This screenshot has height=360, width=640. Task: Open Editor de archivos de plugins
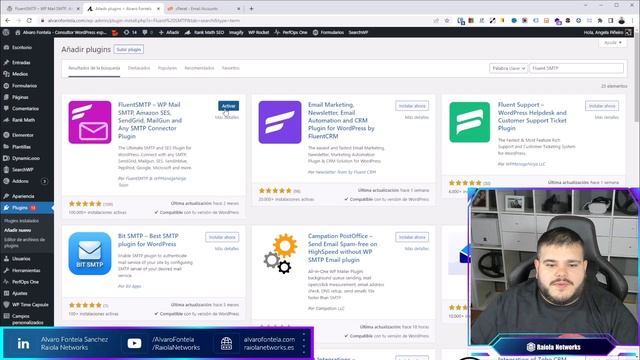coord(24,243)
